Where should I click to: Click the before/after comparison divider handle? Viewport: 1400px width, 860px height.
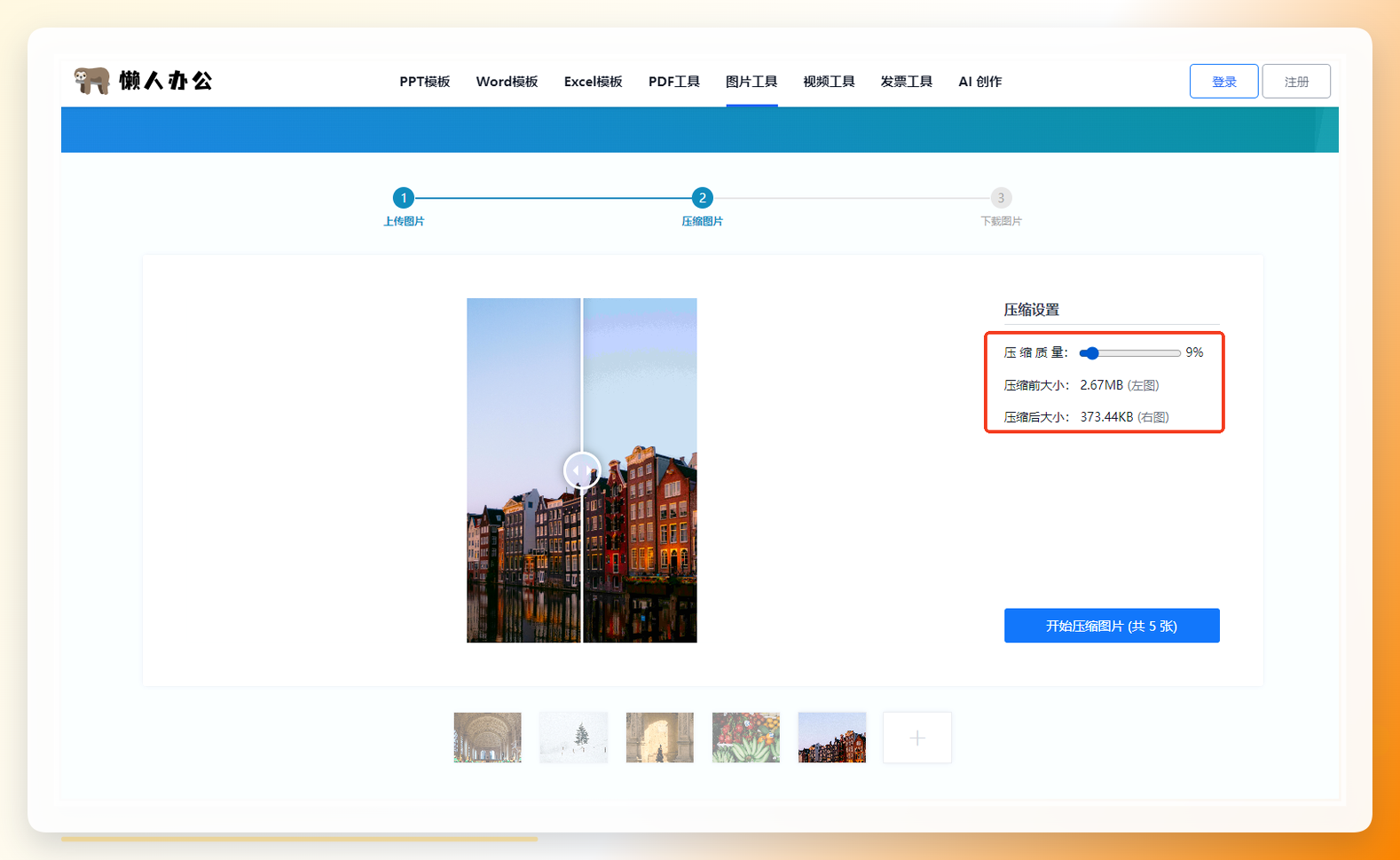(x=582, y=470)
